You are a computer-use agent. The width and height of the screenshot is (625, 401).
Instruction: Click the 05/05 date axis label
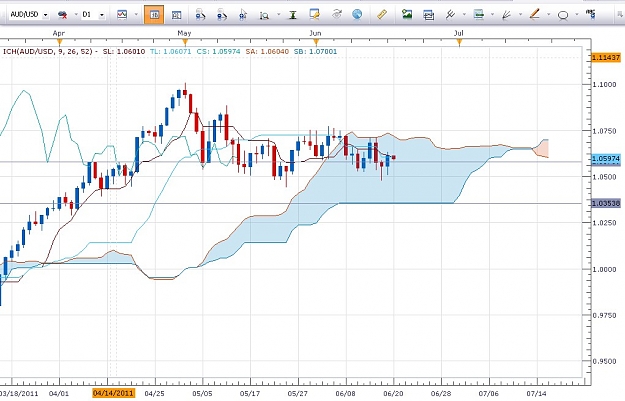[202, 393]
